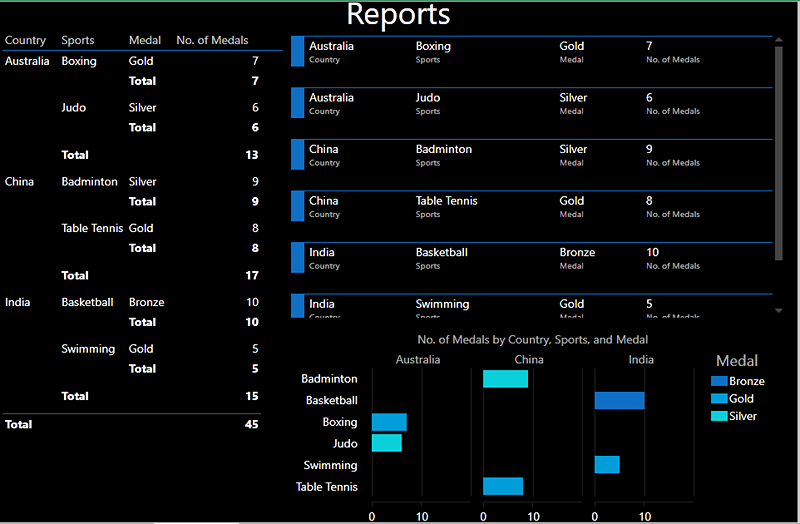800x524 pixels.
Task: Select the Australia Boxing card blue accent bar
Action: click(297, 52)
